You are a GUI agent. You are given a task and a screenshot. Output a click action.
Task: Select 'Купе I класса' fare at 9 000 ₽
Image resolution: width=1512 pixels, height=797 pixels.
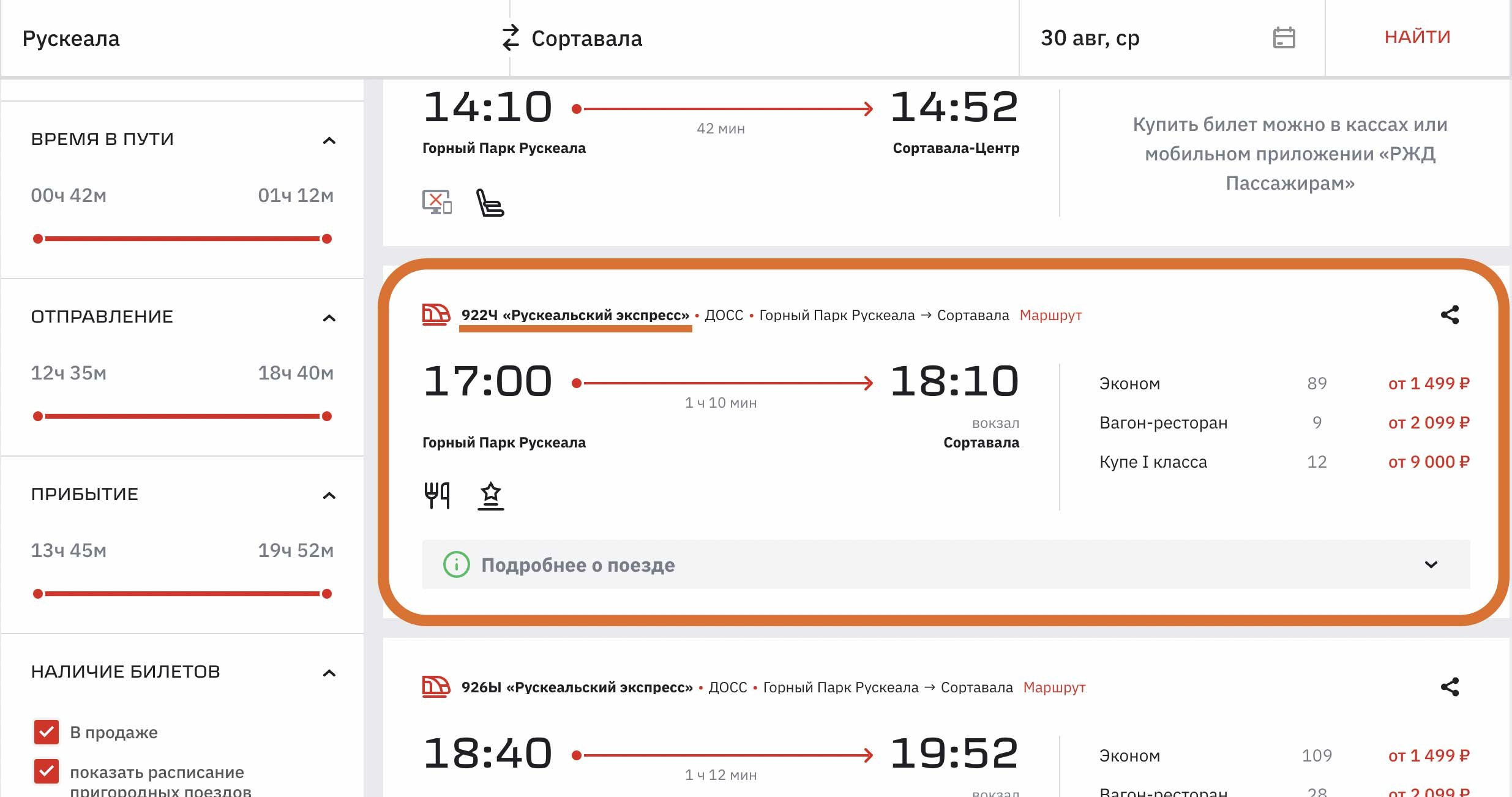click(x=1428, y=462)
